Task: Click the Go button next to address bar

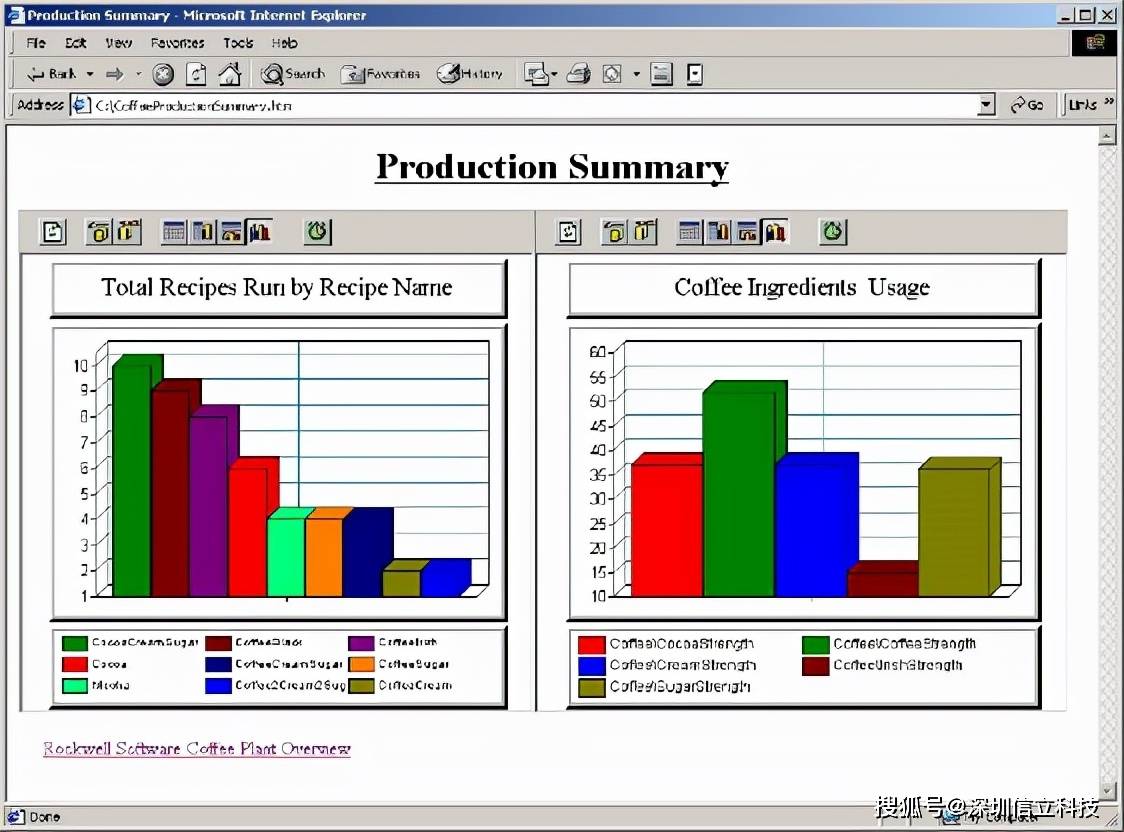Action: [x=1027, y=105]
